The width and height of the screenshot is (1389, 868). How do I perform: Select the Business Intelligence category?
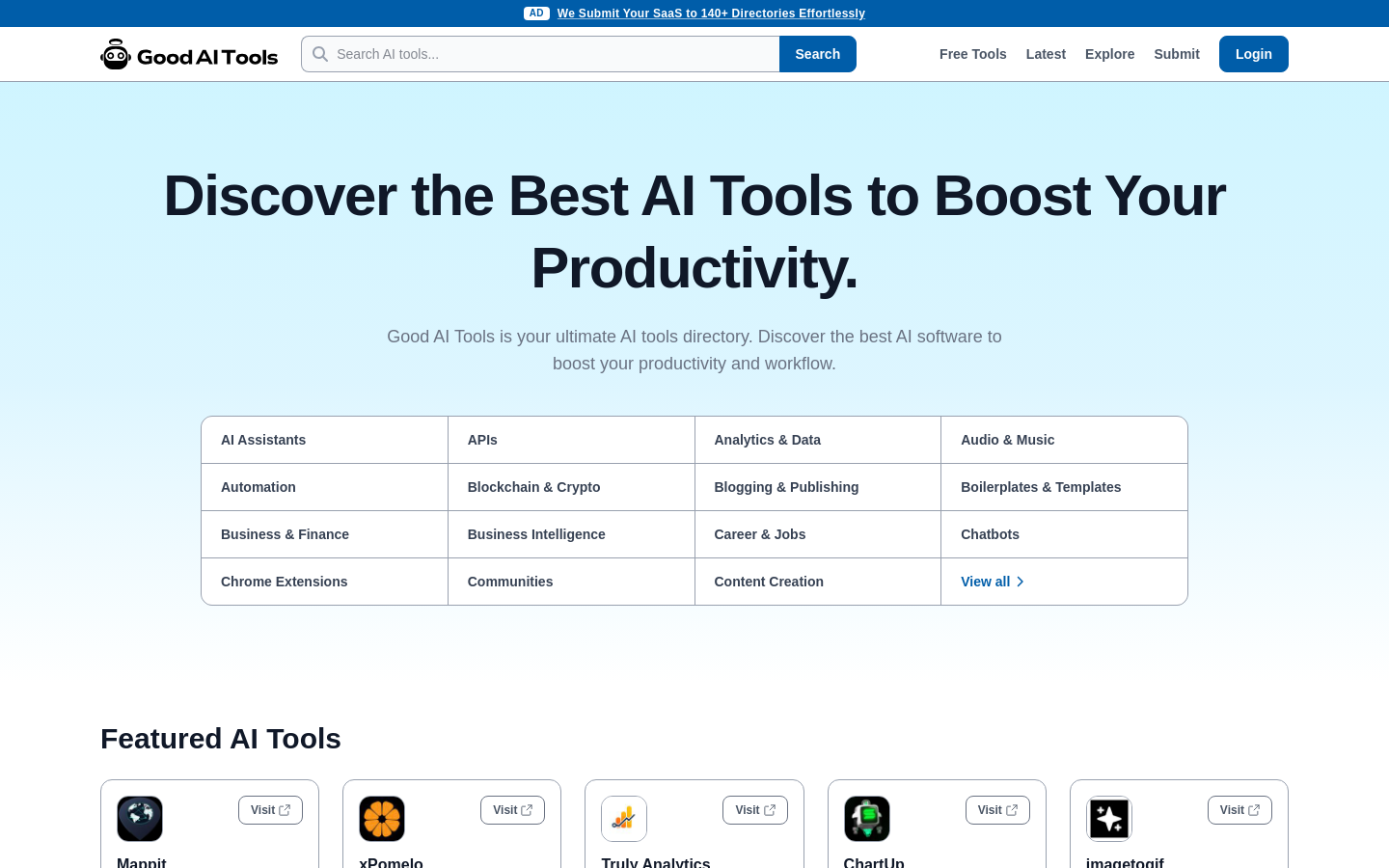click(571, 534)
